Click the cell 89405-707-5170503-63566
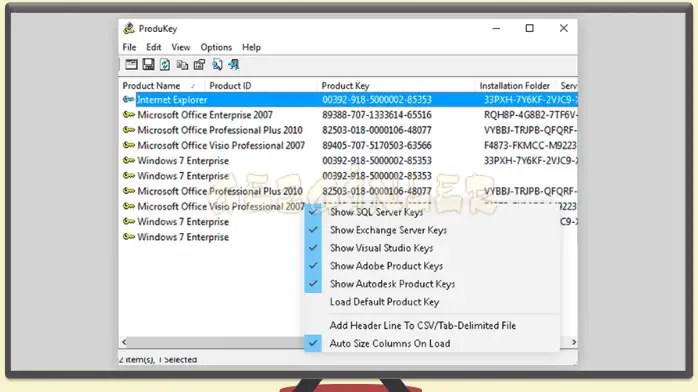Image resolution: width=698 pixels, height=392 pixels. click(x=377, y=145)
